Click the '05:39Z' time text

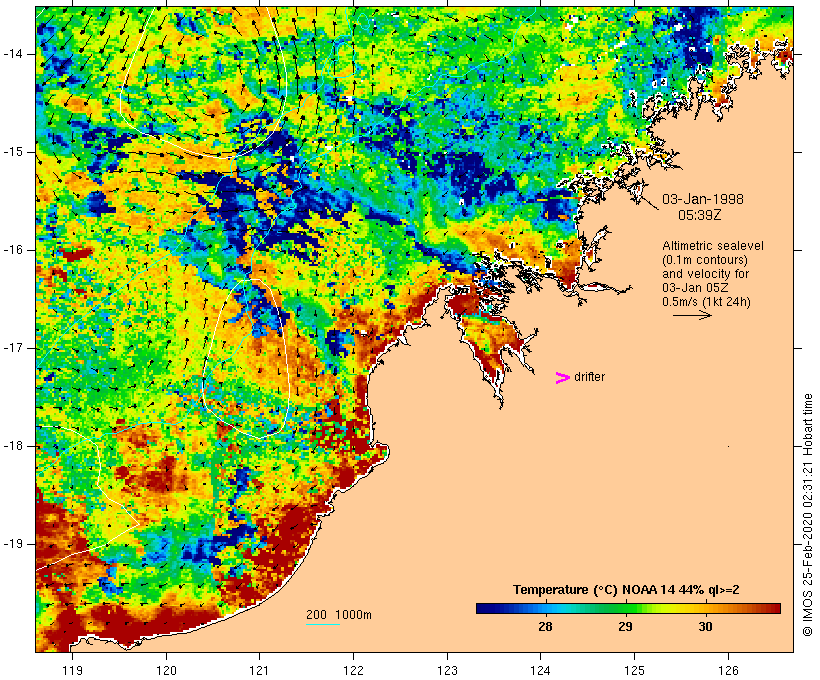(700, 215)
